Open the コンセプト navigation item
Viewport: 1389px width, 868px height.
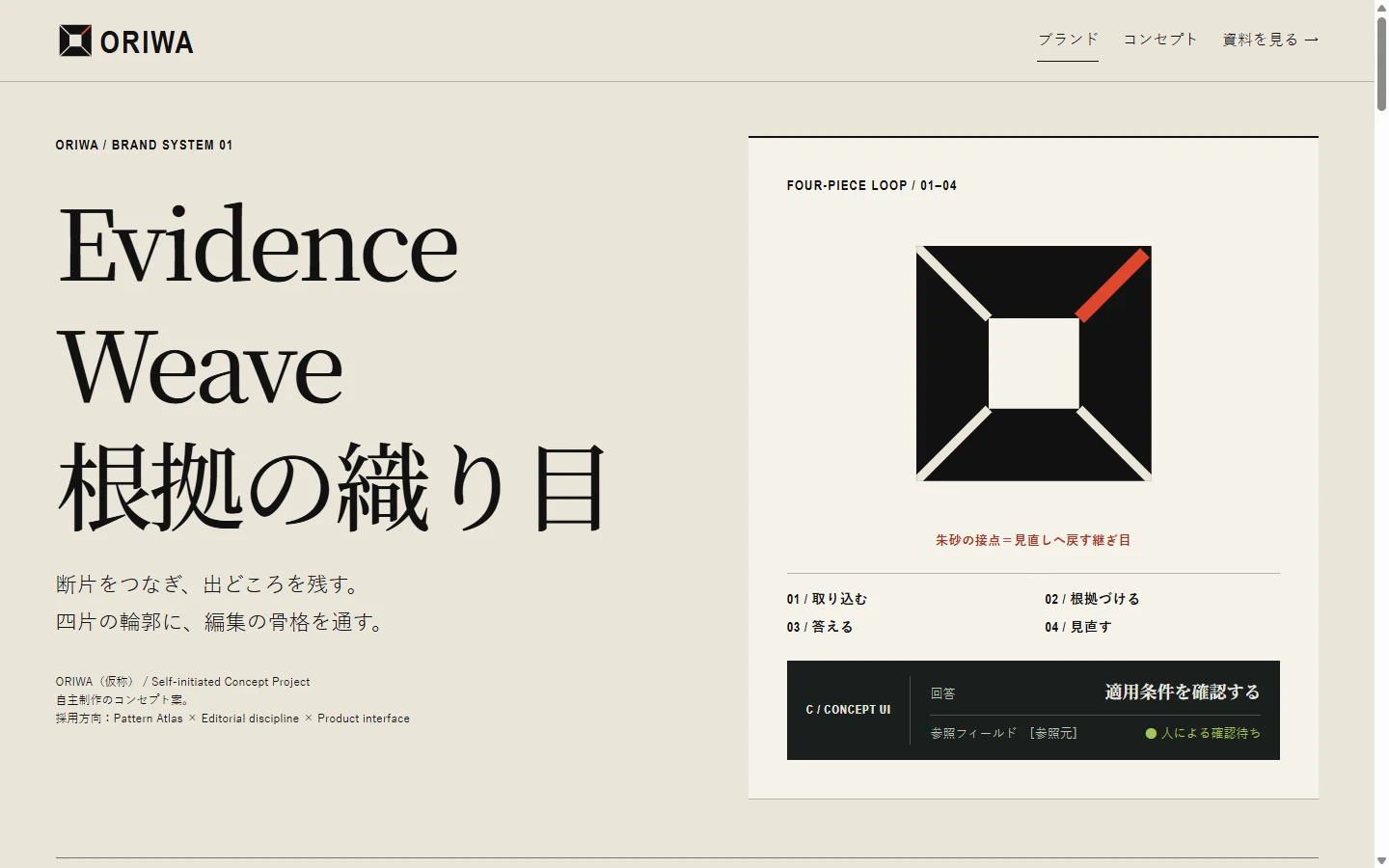1160,40
